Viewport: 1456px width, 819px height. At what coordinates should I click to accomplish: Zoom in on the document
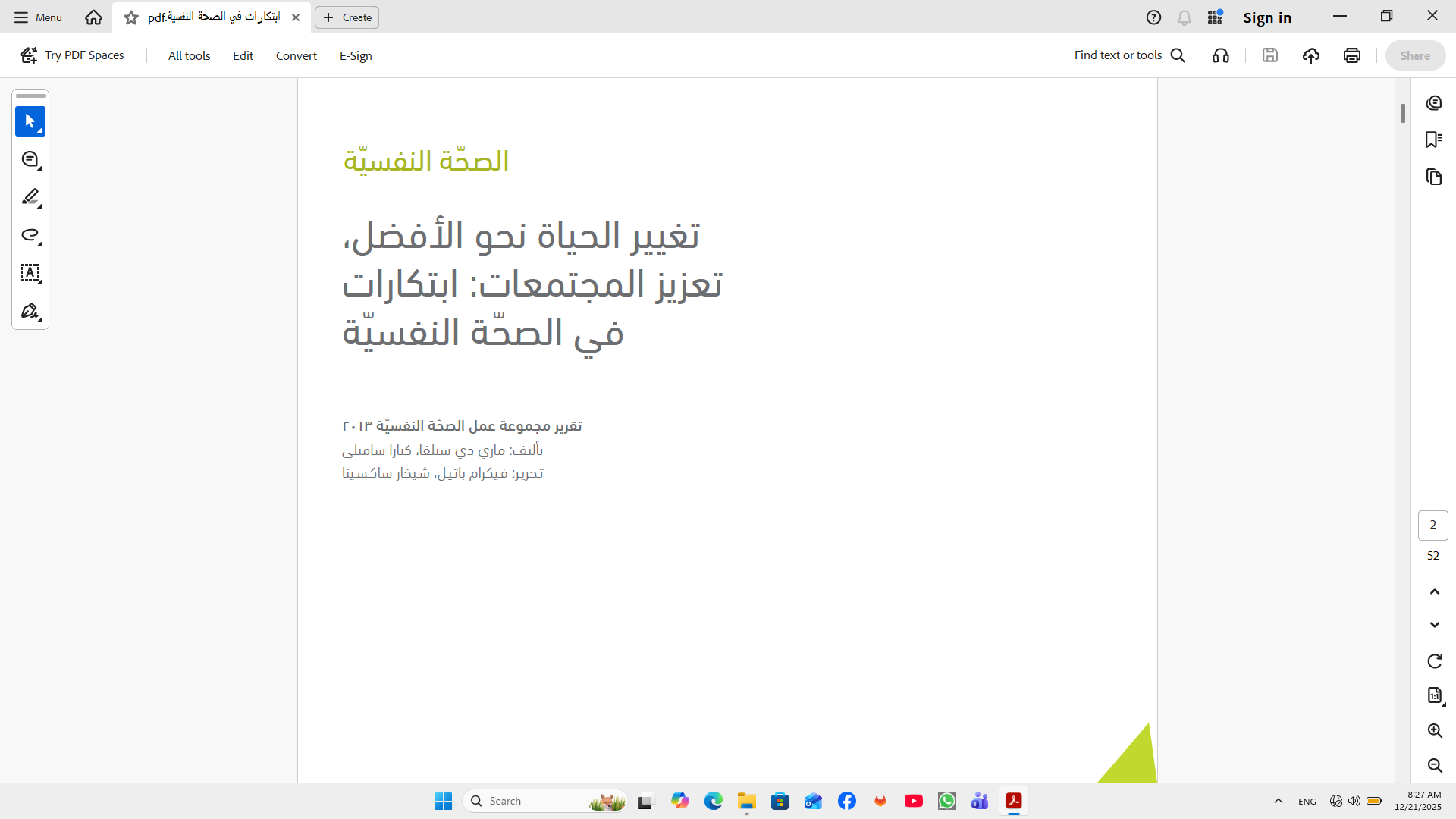click(x=1435, y=730)
